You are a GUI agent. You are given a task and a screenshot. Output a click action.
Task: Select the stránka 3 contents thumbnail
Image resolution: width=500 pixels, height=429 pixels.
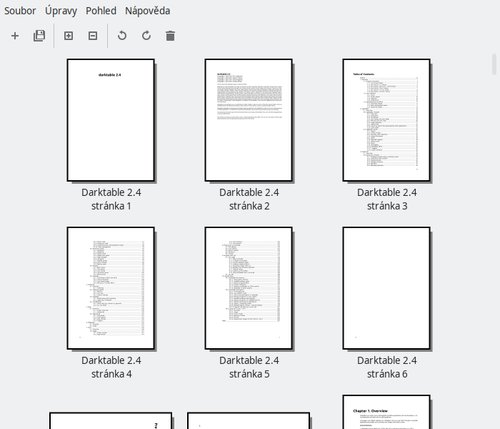[x=386, y=120]
